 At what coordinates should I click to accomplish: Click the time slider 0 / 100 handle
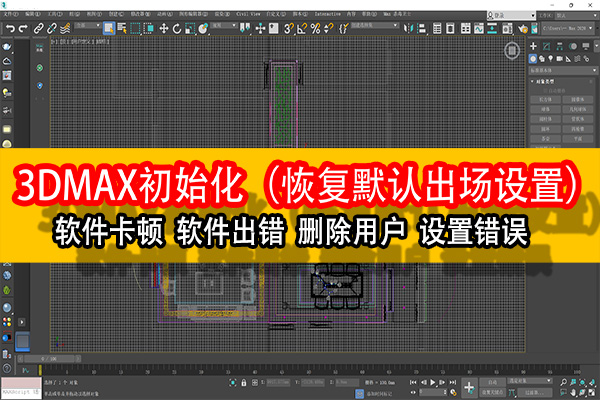pyautogui.click(x=49, y=359)
